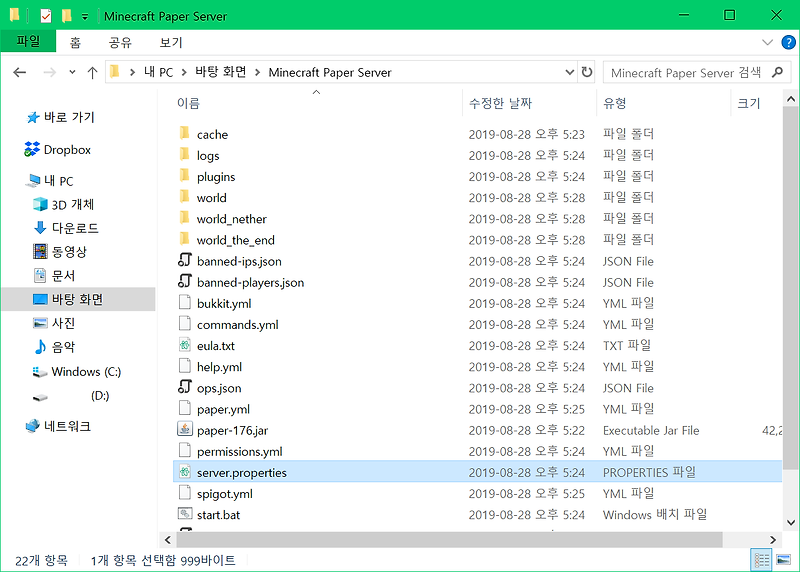Click the ops.json file icon
Image resolution: width=800 pixels, height=572 pixels.
pyautogui.click(x=185, y=387)
